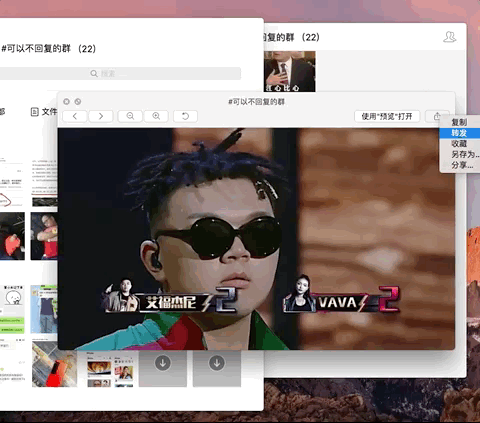Open image with Preview app button
480x423 pixels.
coord(387,116)
